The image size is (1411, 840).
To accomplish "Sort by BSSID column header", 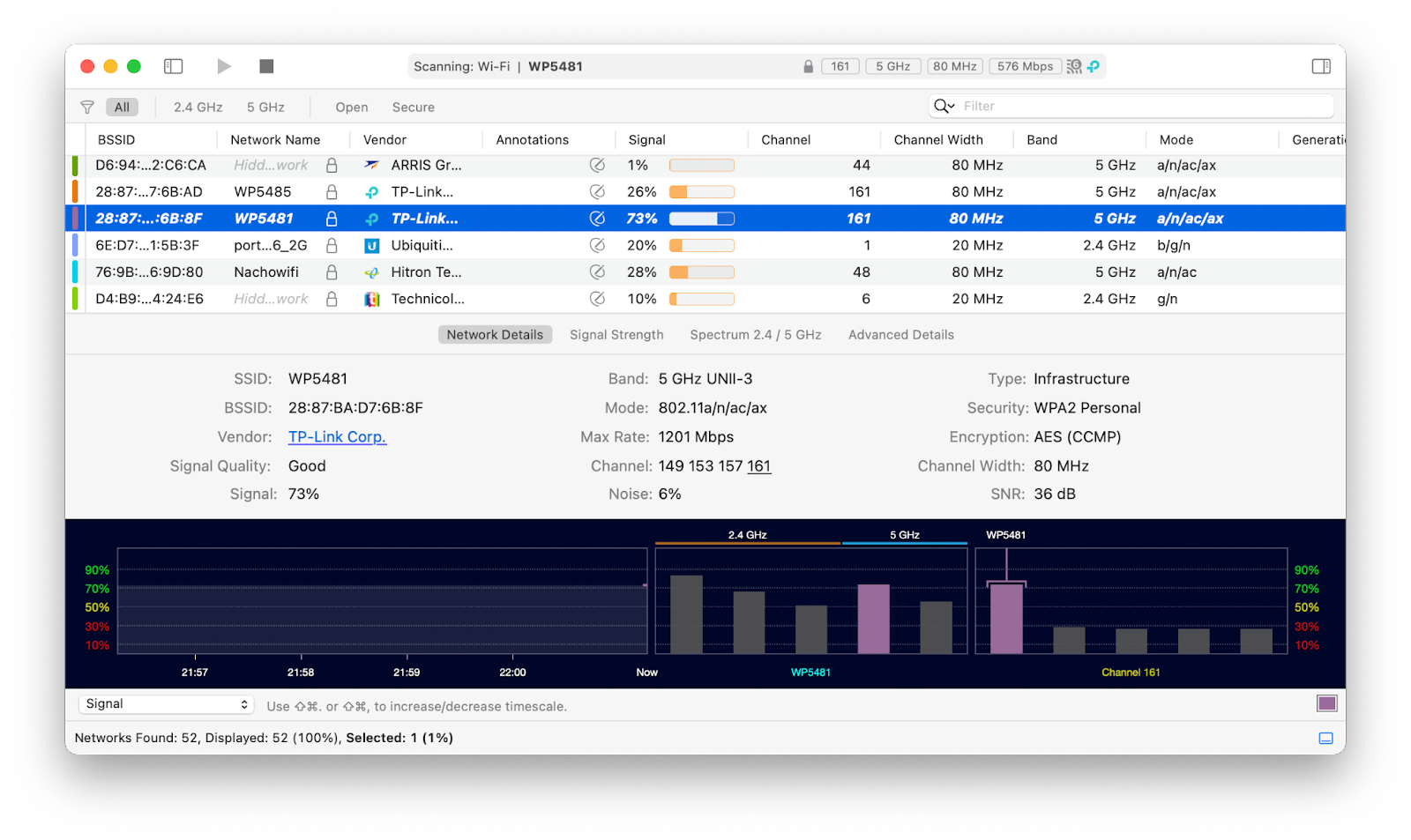I will coord(116,140).
